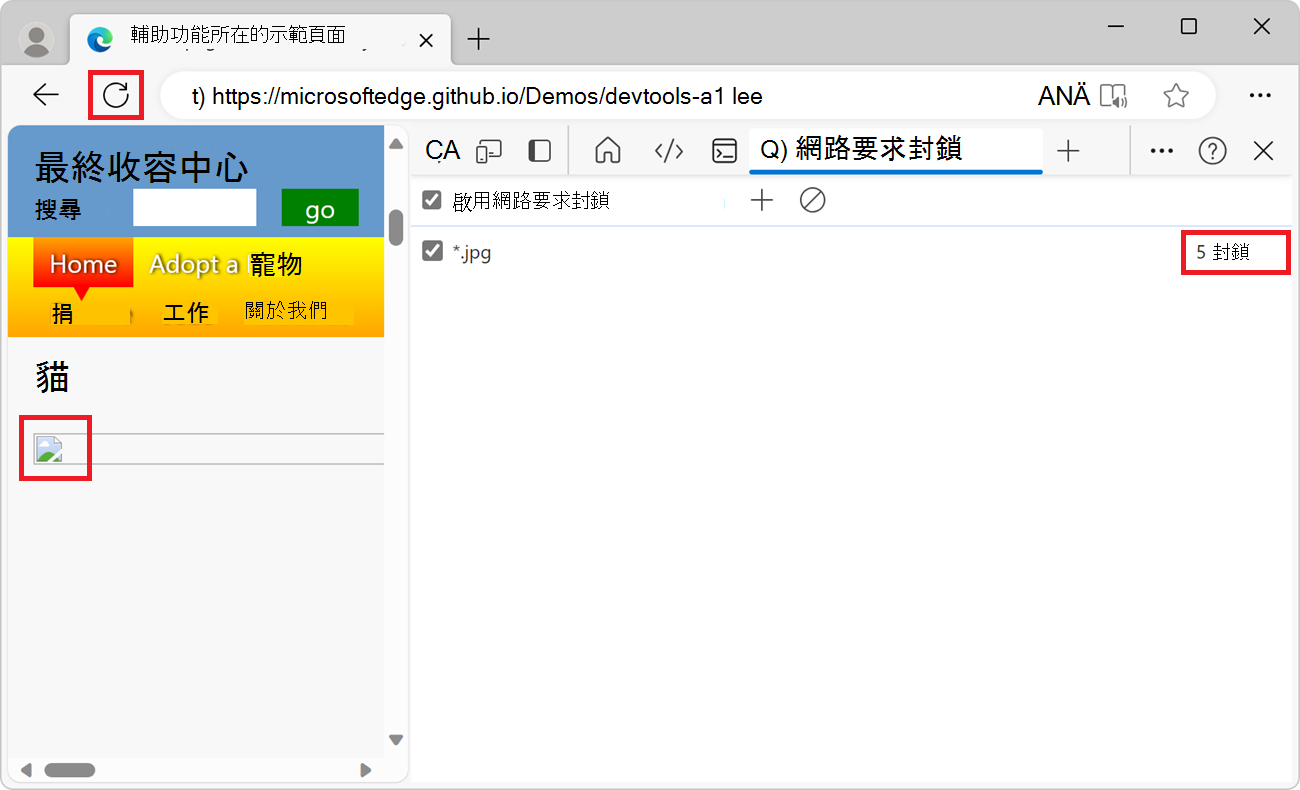
Task: Open the Console panel icon
Action: 725,150
